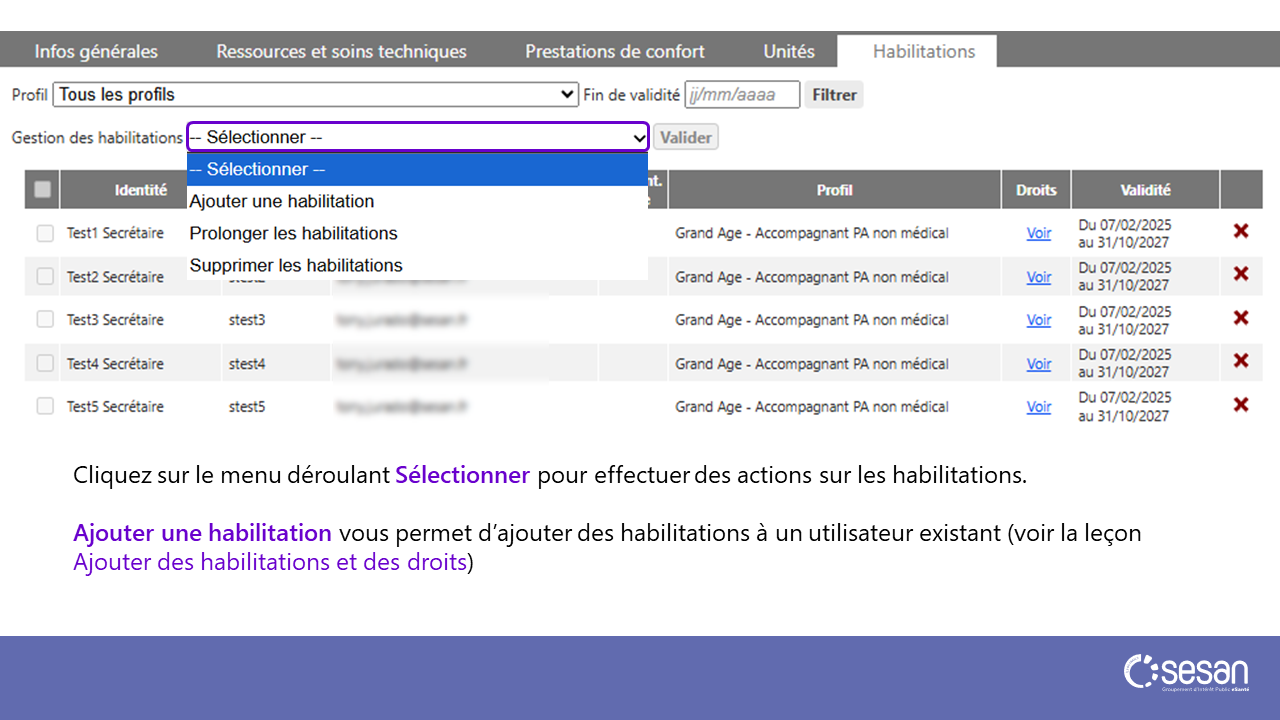This screenshot has width=1280, height=720.
Task: Click the Fin de validité date field
Action: click(x=742, y=95)
